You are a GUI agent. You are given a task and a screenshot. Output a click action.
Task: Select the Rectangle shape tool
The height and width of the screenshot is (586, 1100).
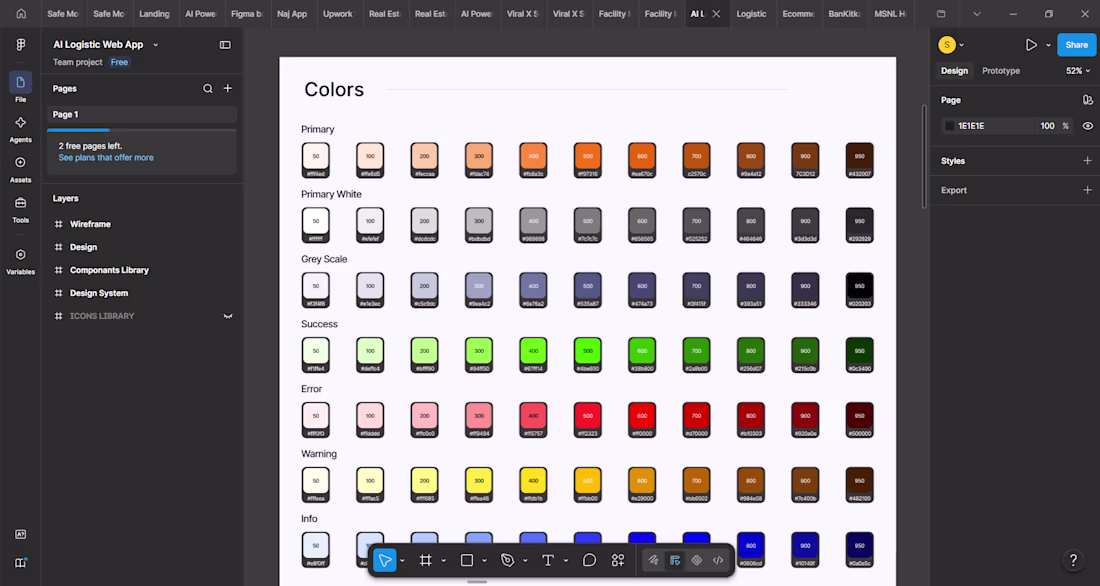[467, 560]
